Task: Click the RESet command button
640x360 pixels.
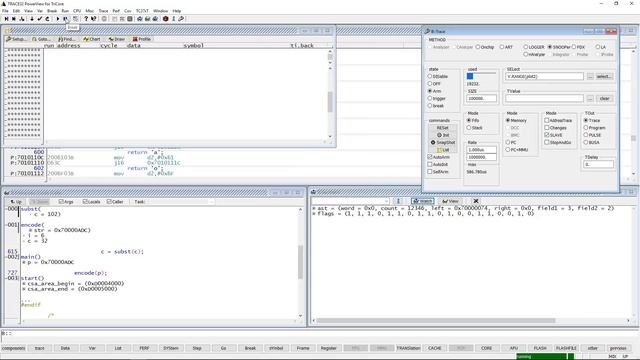Action: (x=442, y=128)
